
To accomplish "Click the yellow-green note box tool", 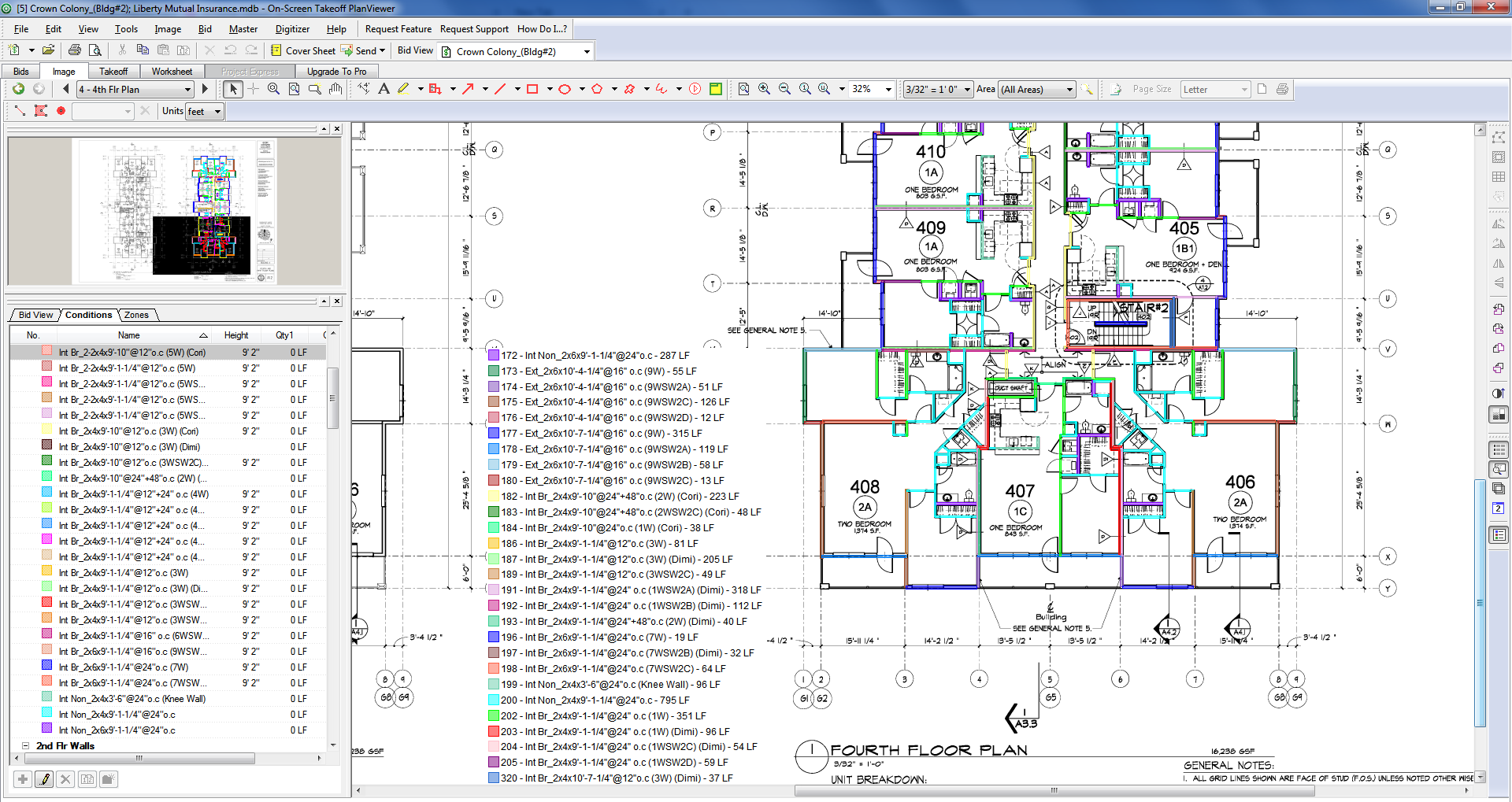I will [x=716, y=89].
